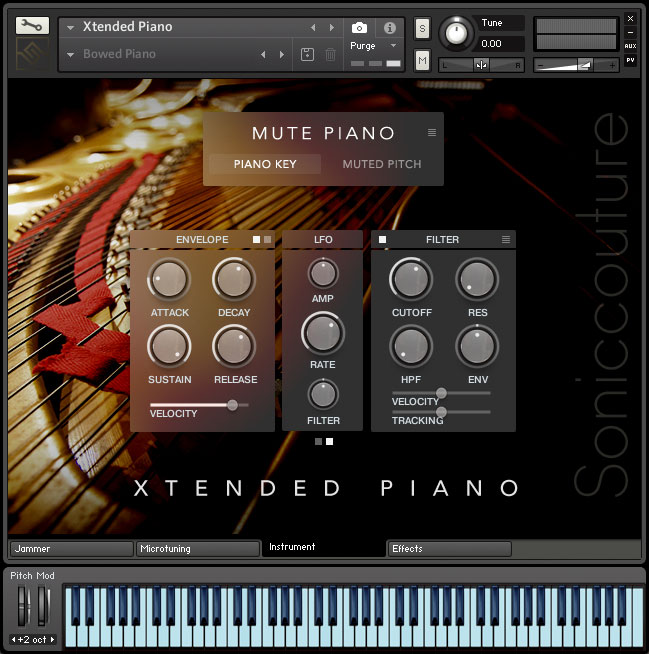Select the first white envelope square toggle
Screen dimensions: 649x654
click(257, 239)
